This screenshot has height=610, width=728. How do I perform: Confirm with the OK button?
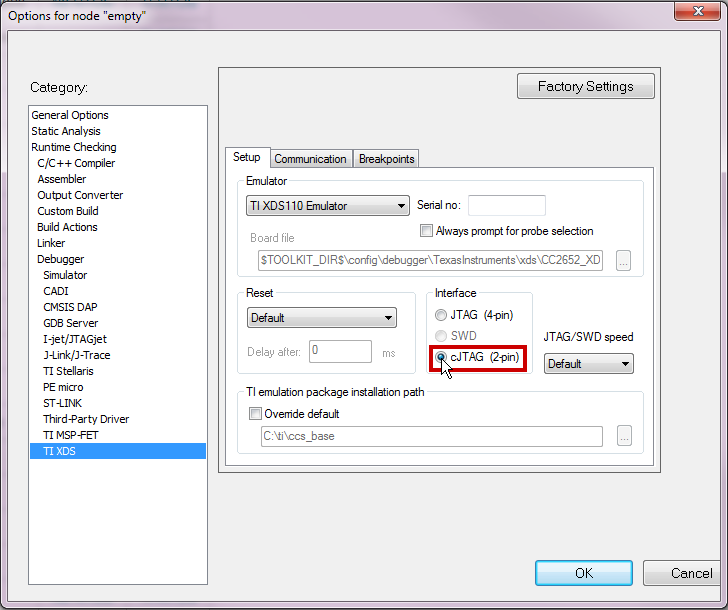click(584, 573)
